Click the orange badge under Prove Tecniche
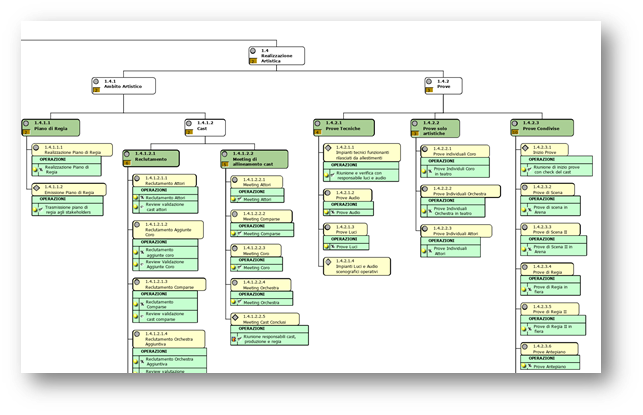The width and height of the screenshot is (643, 415). click(319, 132)
